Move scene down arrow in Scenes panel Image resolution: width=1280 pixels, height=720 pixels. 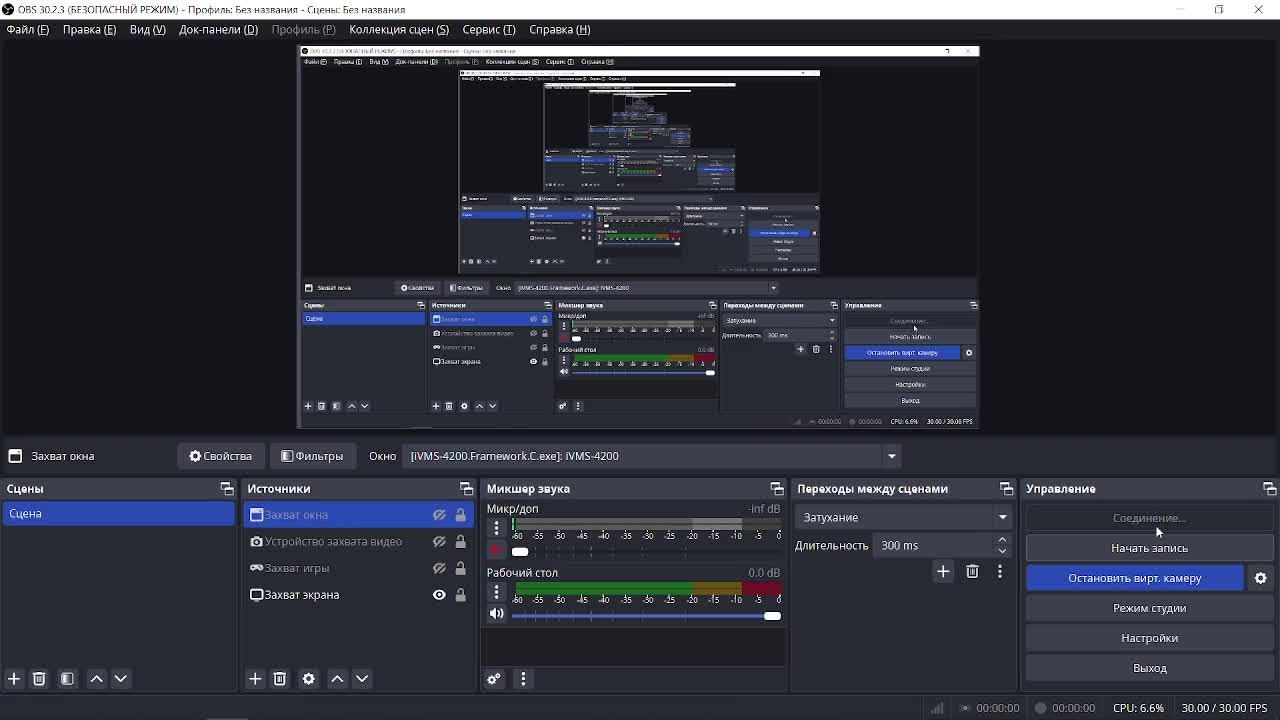pos(121,679)
